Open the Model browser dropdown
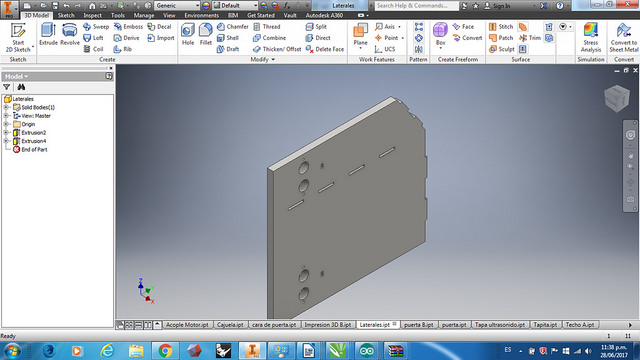640x360 pixels. pyautogui.click(x=17, y=76)
